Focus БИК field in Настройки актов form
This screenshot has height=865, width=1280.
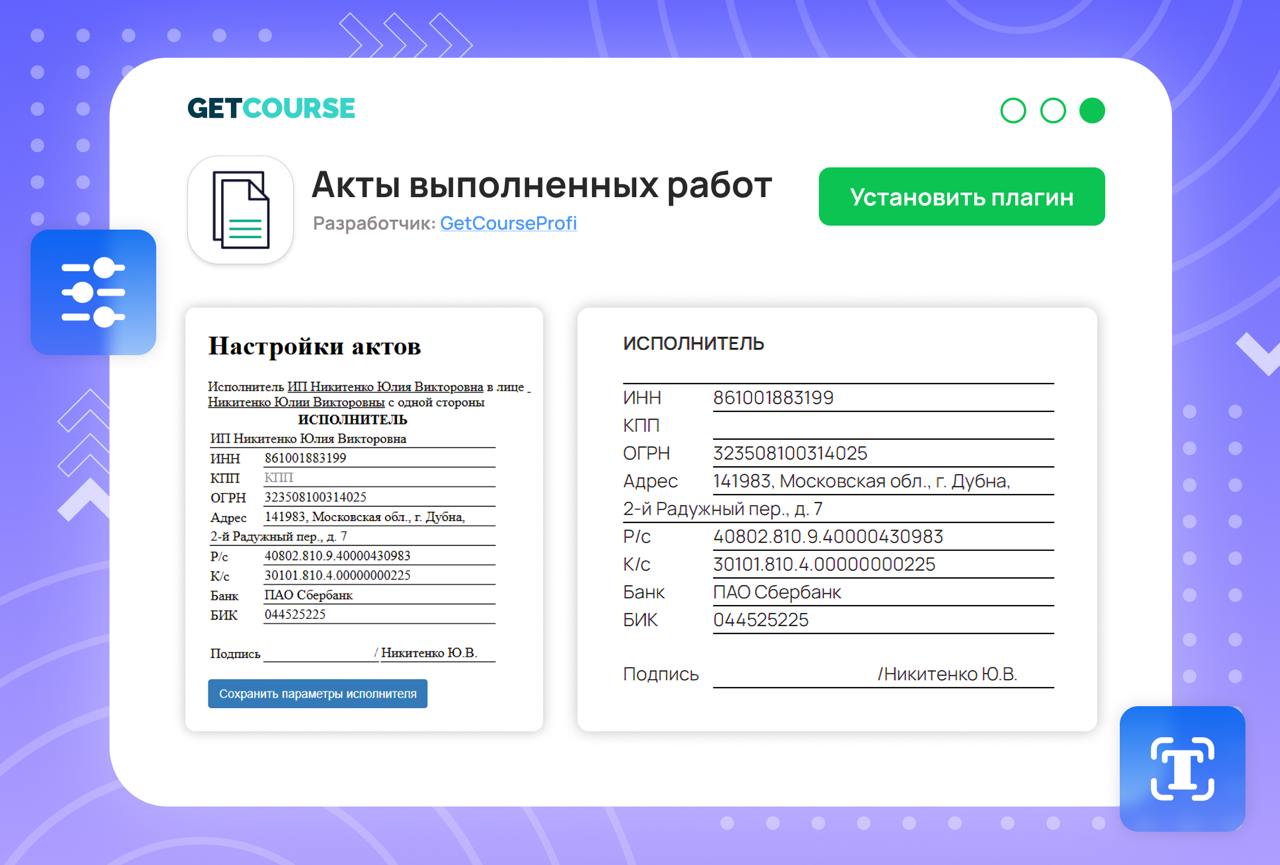[379, 615]
